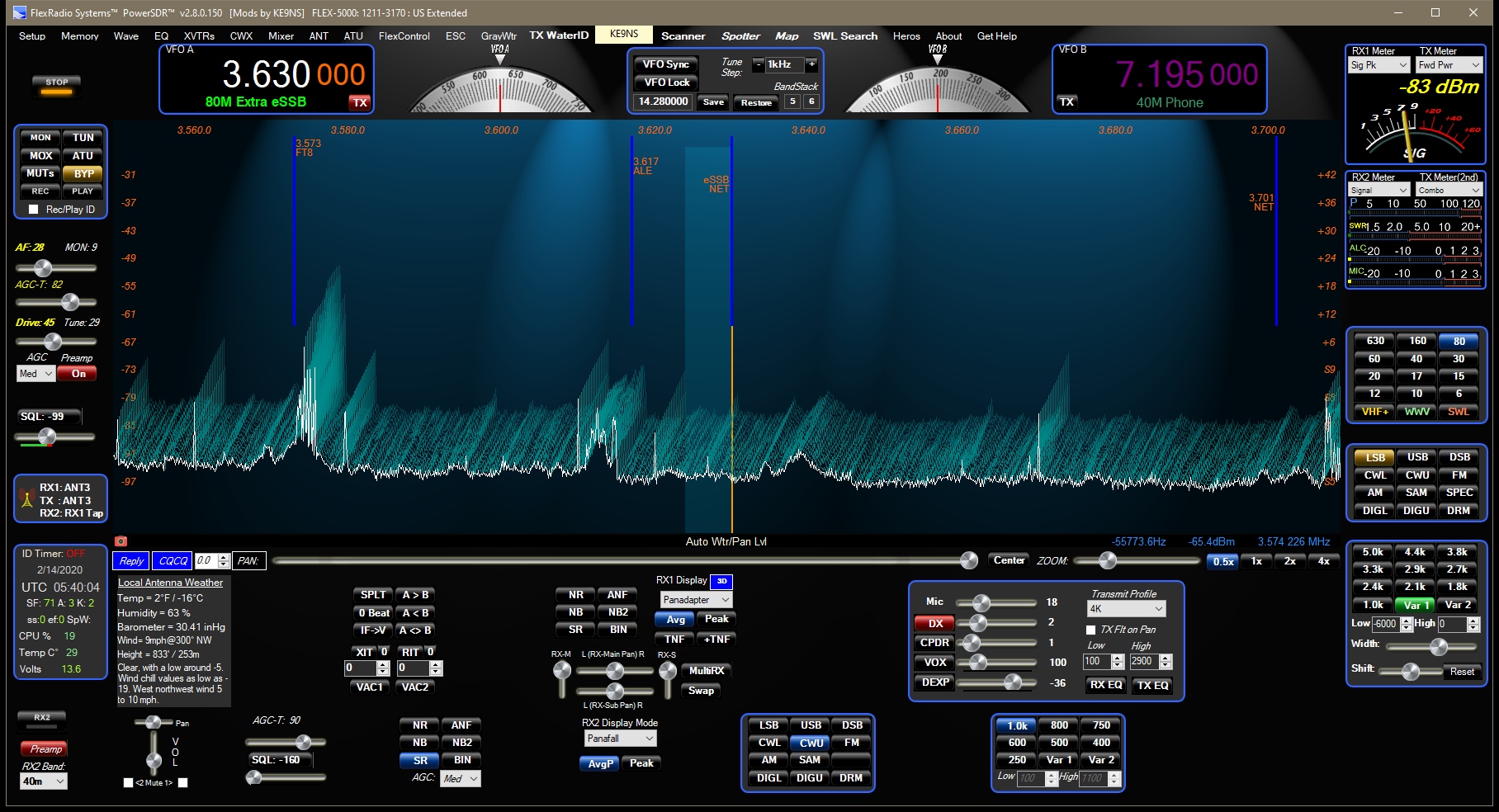Click the filter Low -6000 value field
Screen dimensions: 1499x812
pos(1385,624)
